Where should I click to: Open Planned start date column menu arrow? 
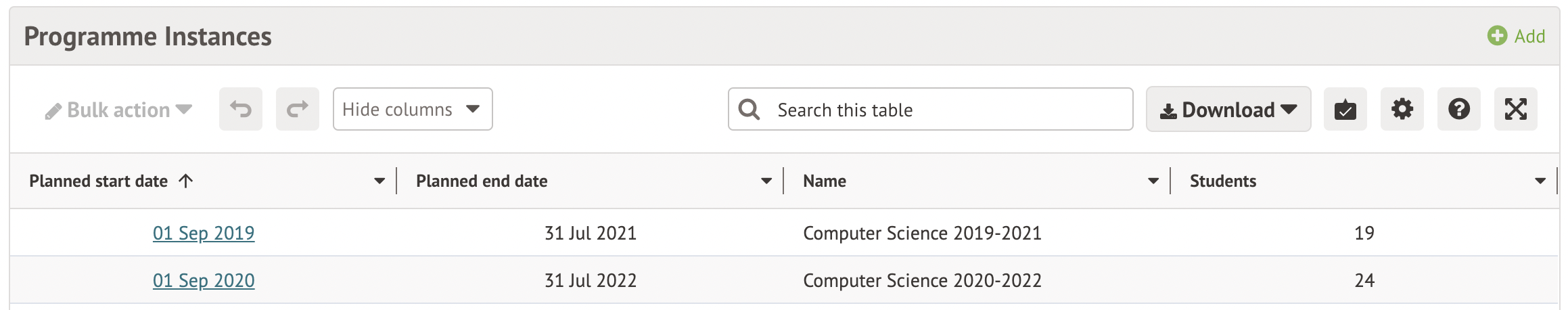pos(379,181)
